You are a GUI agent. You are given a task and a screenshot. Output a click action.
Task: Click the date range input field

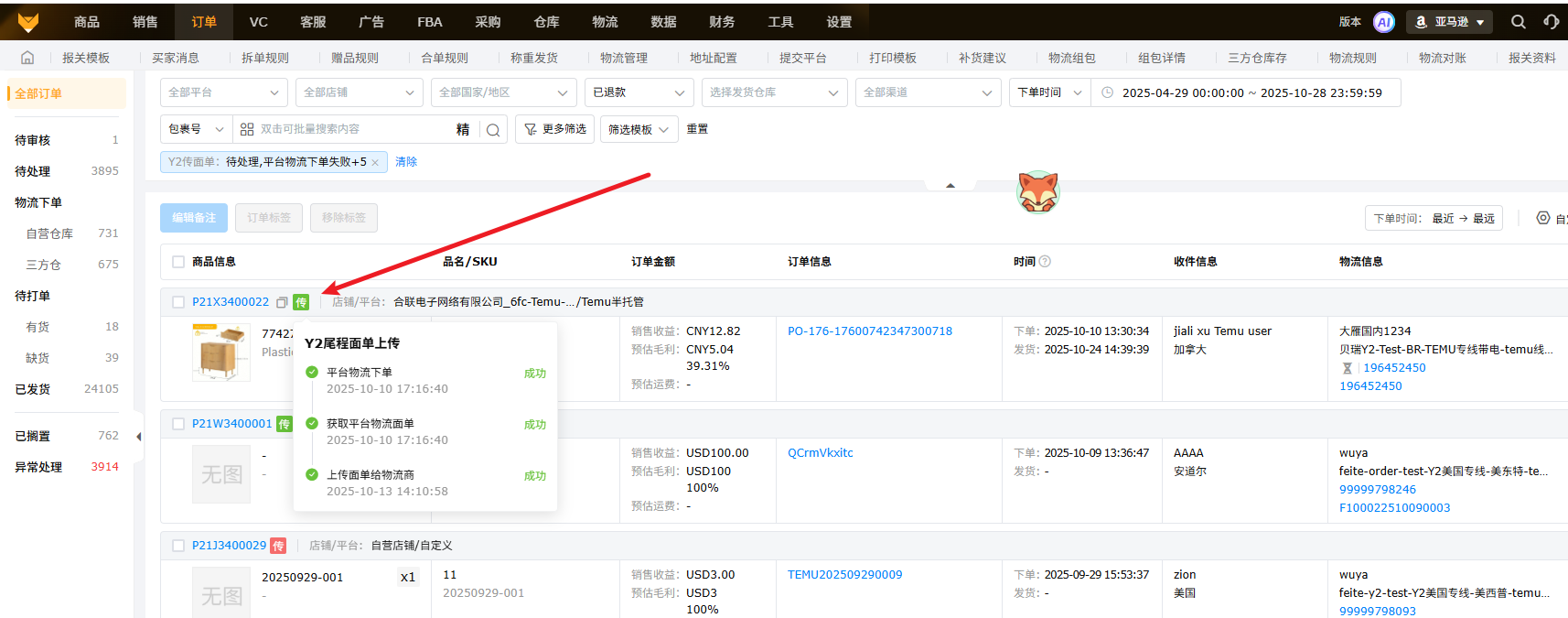click(1246, 92)
